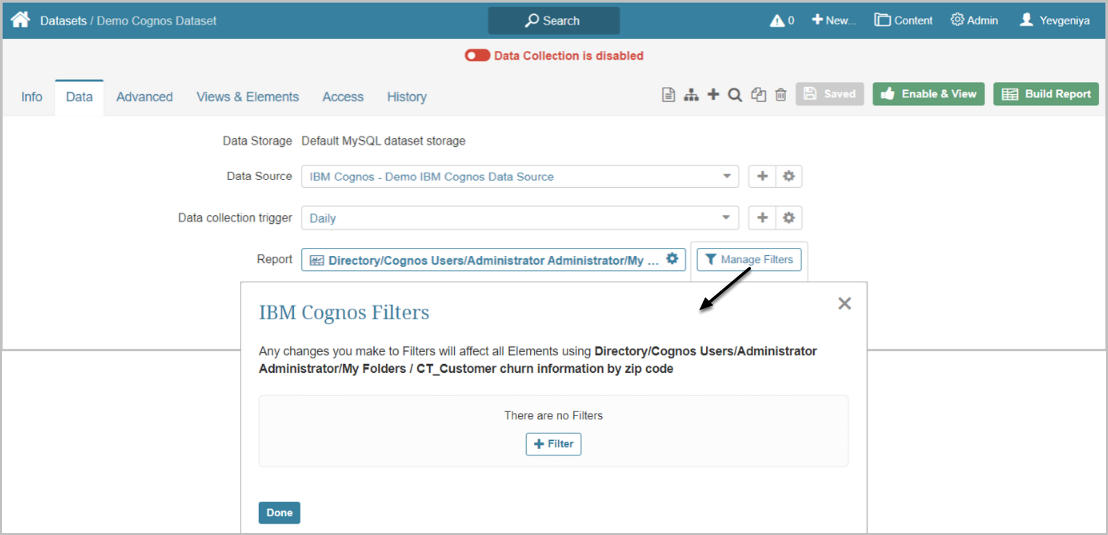Switch to the Advanced tab

pos(144,97)
